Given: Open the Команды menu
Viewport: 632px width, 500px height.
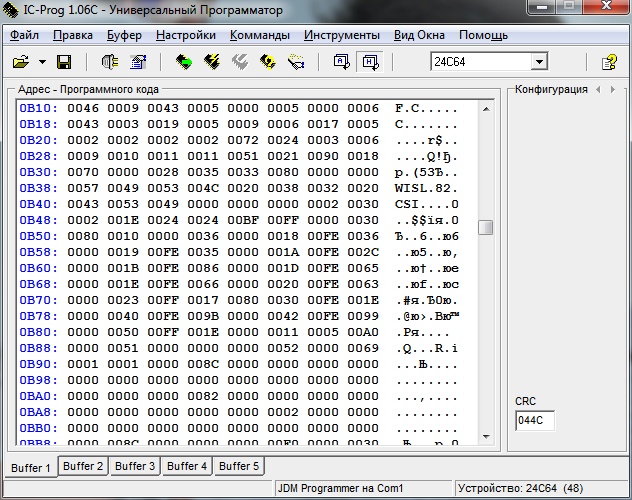Looking at the screenshot, I should point(259,35).
